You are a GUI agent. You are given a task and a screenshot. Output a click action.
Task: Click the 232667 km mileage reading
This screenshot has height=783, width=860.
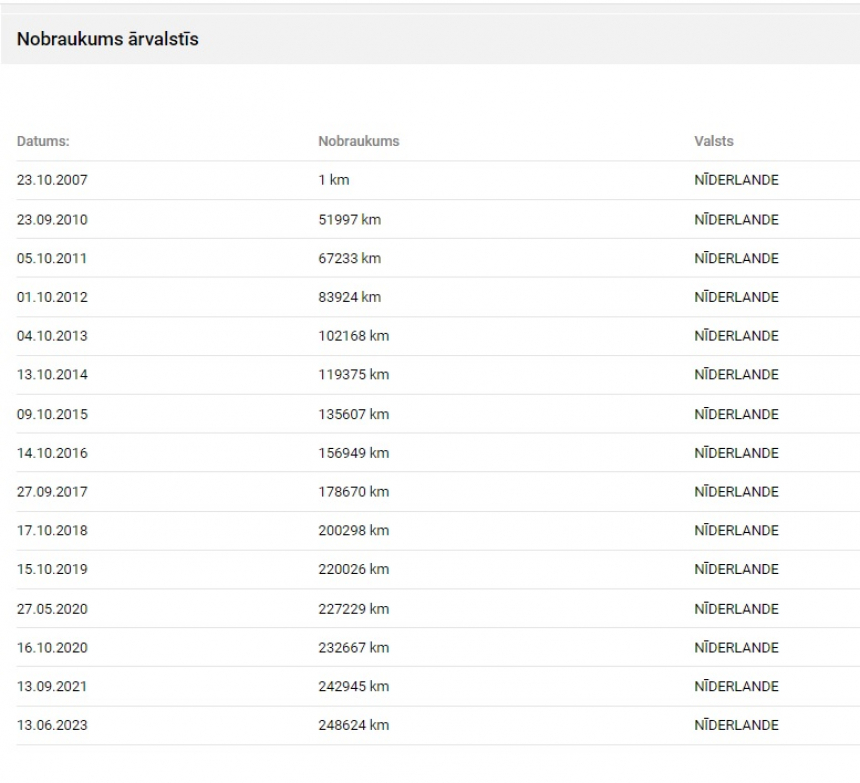353,647
